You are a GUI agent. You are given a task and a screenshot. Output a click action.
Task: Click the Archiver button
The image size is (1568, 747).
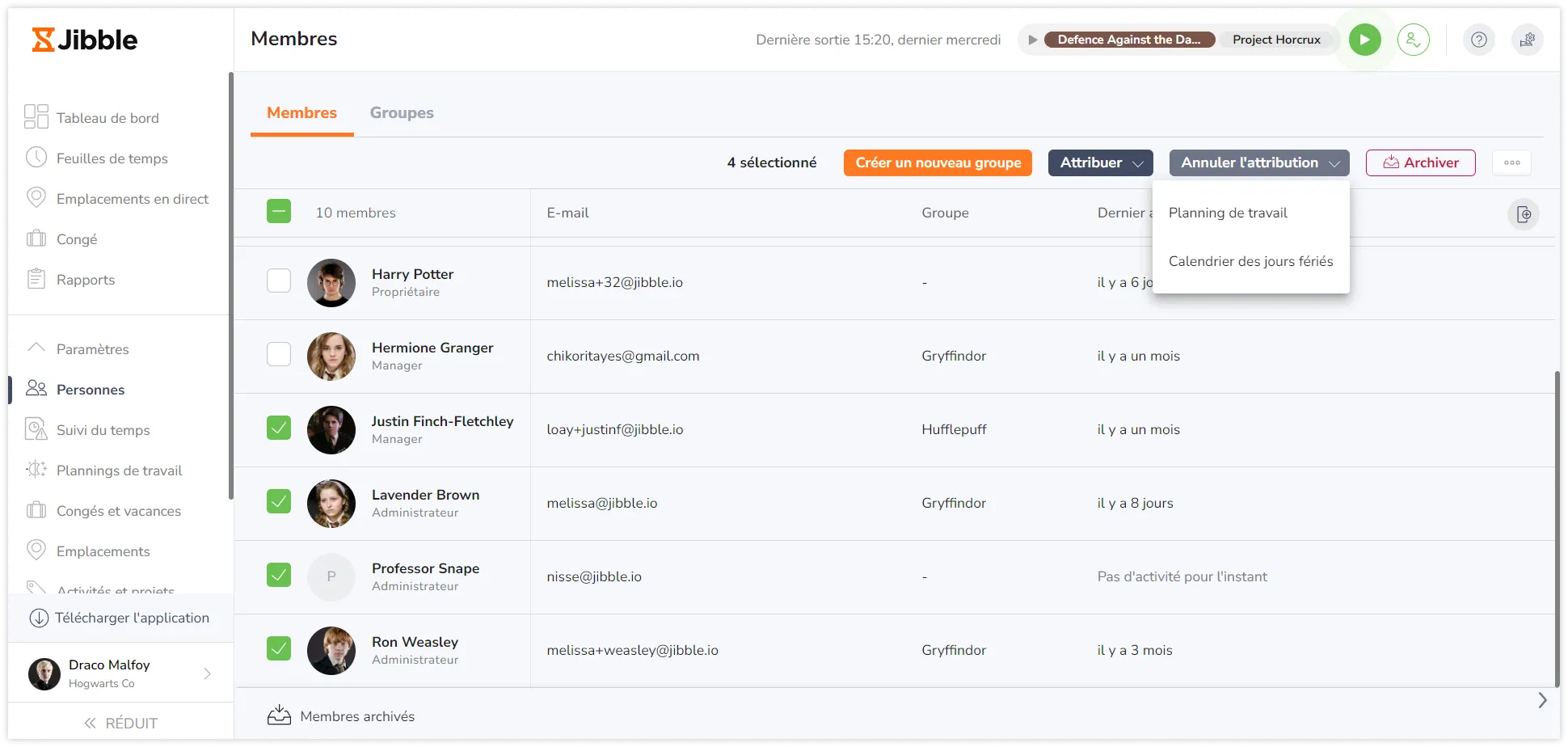(x=1420, y=162)
